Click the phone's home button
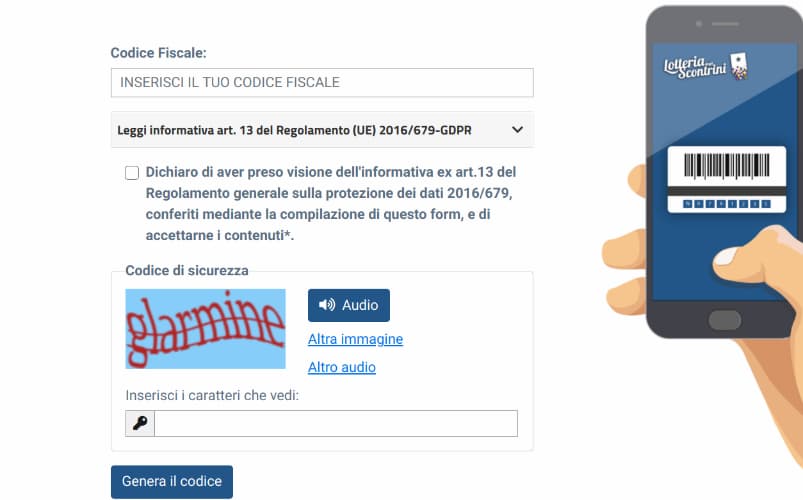Image resolution: width=803 pixels, height=500 pixels. click(724, 320)
